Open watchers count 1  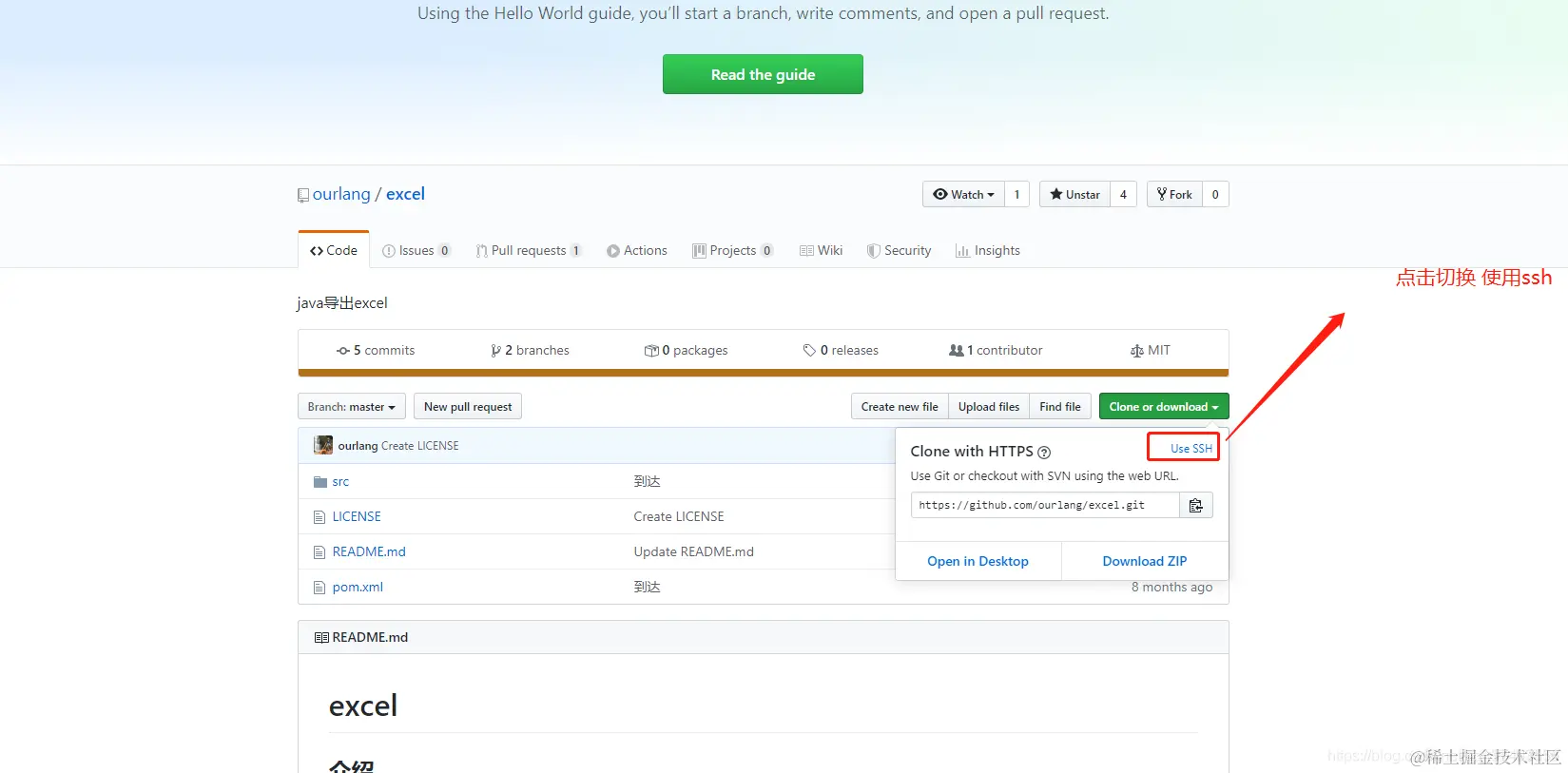tap(1016, 194)
